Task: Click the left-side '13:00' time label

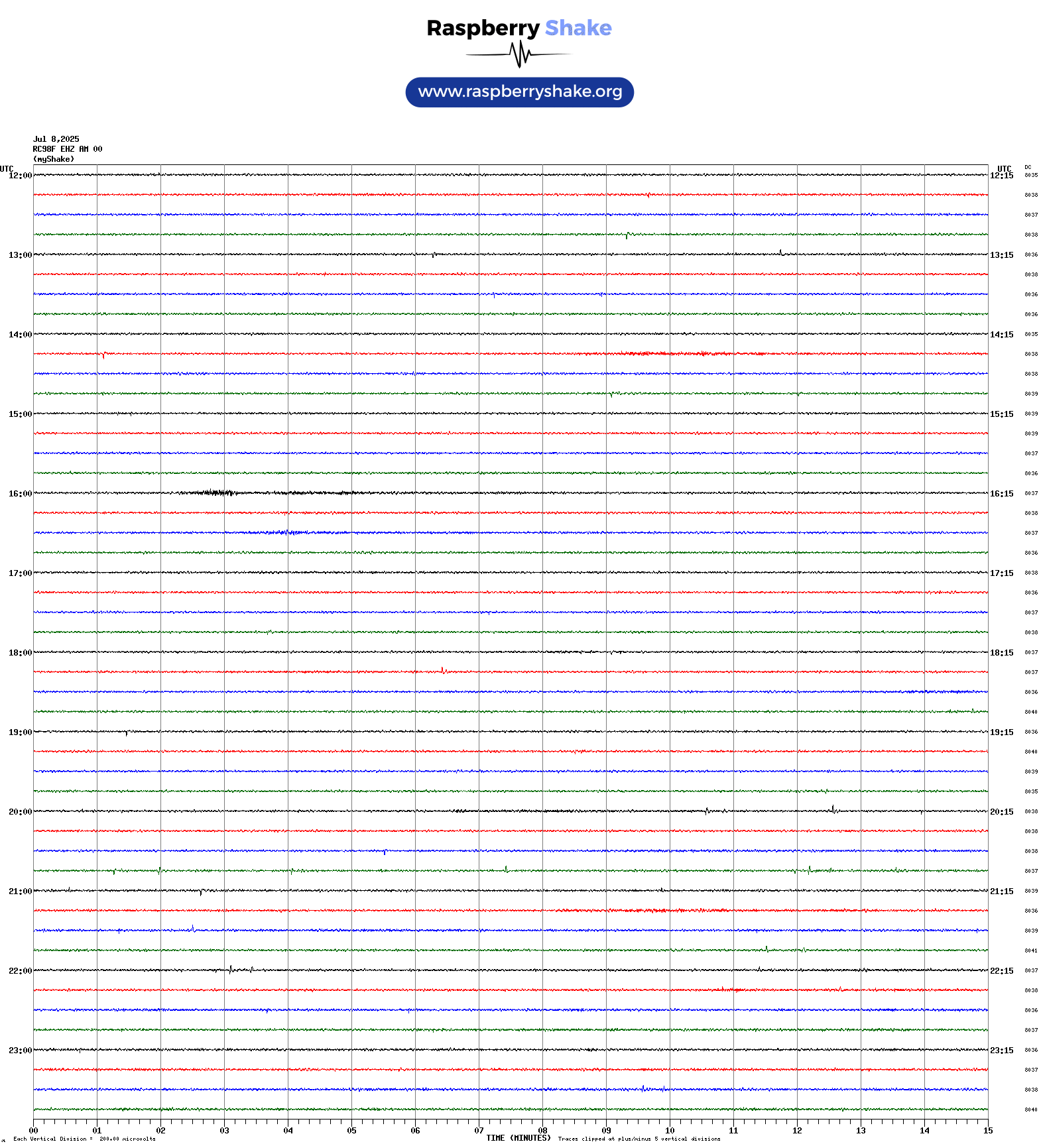Action: pos(20,255)
